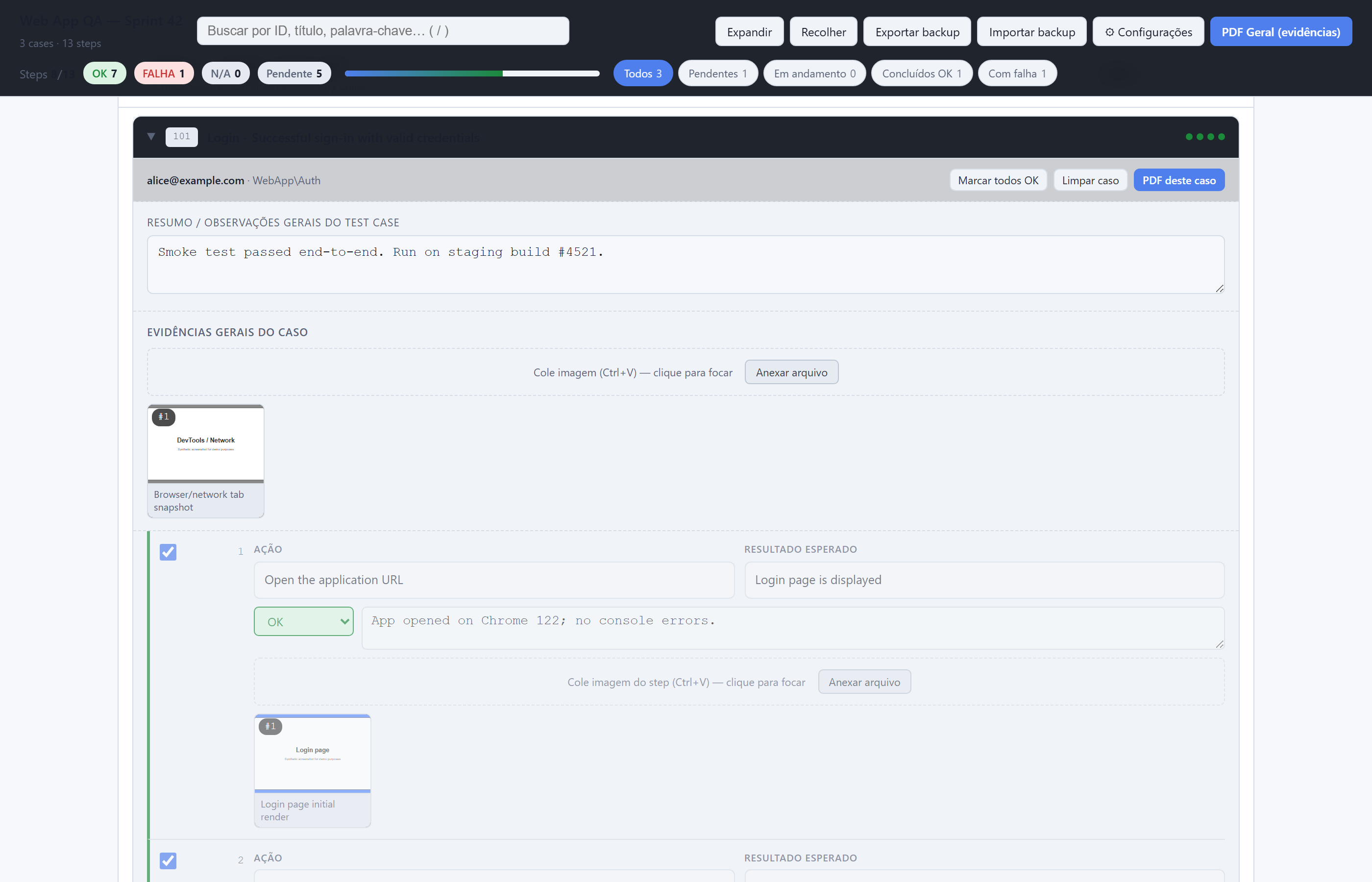Click the OK 7 status pill

pyautogui.click(x=104, y=73)
